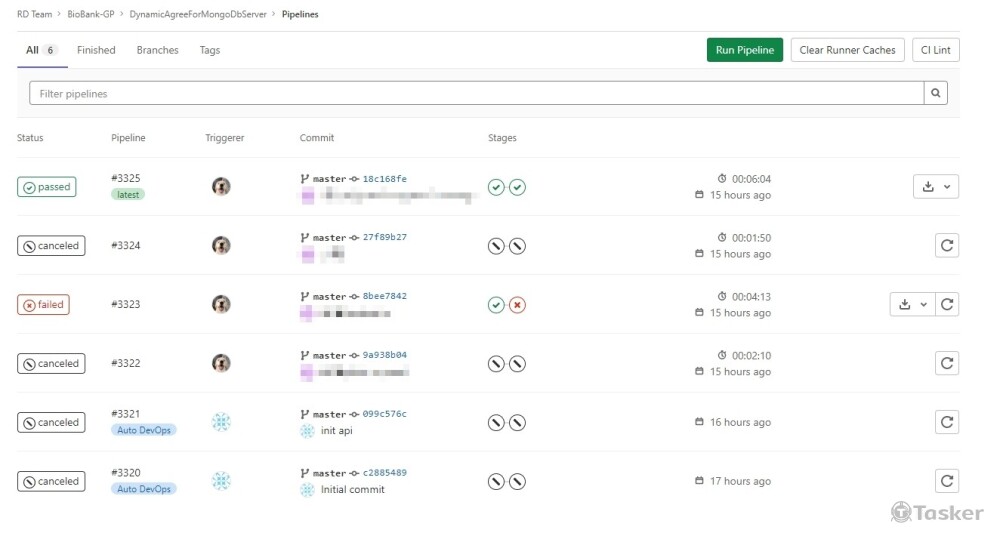Retry pipeline #3321
Screen dimensions: 1000x533
(x=946, y=422)
